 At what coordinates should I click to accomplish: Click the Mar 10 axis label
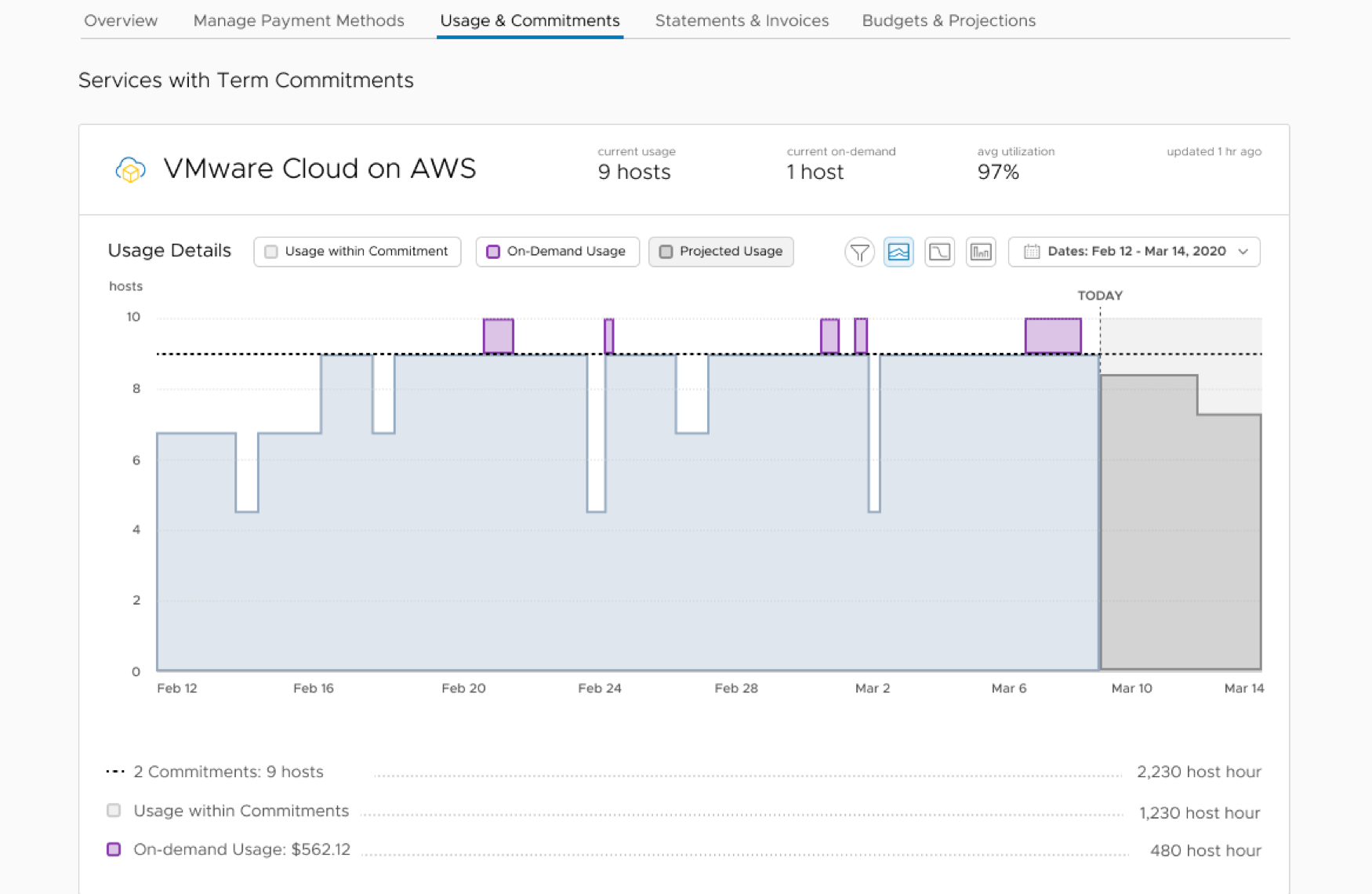[1131, 688]
